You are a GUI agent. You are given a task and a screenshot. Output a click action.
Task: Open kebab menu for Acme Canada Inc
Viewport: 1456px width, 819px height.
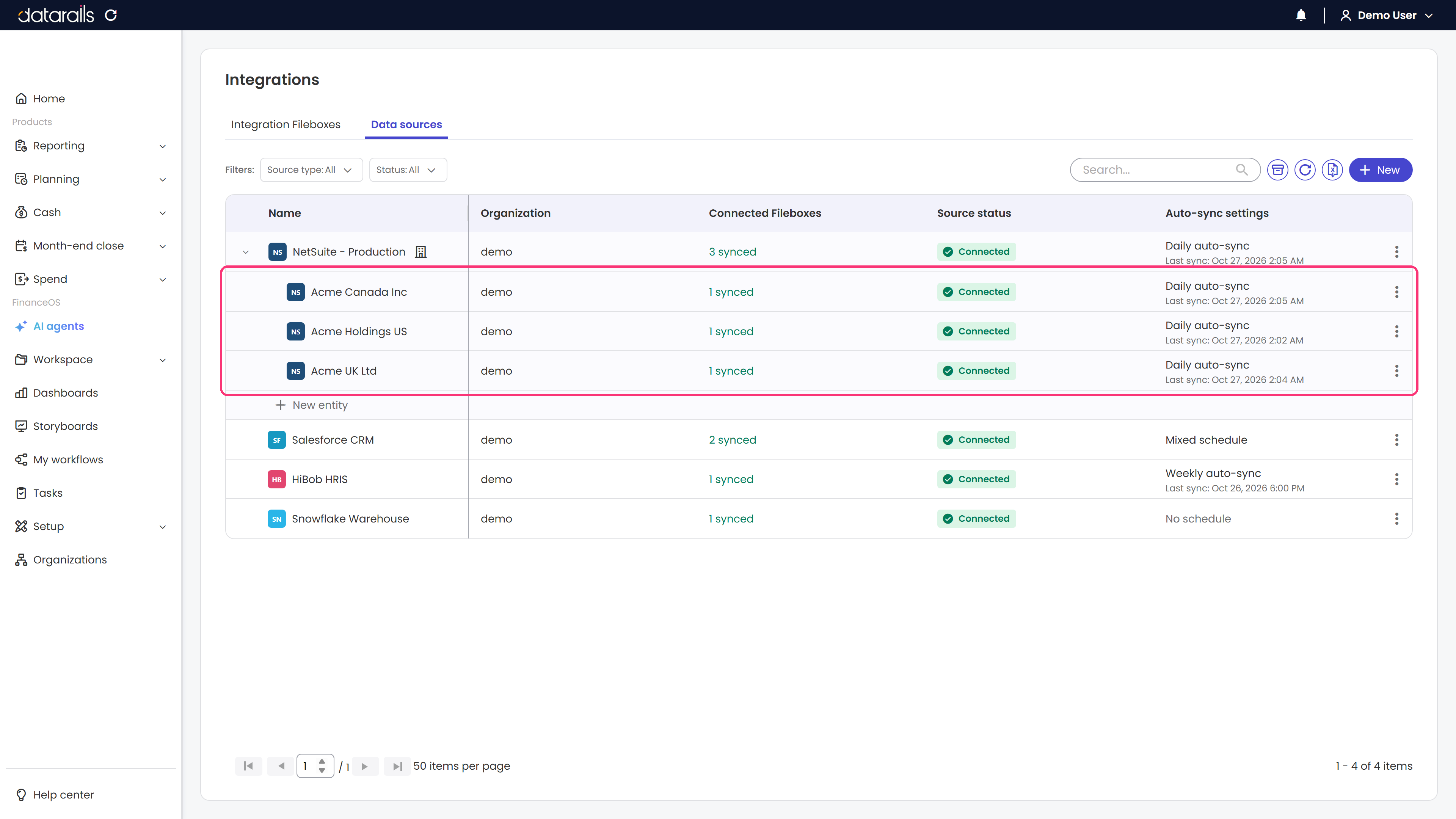[1396, 292]
